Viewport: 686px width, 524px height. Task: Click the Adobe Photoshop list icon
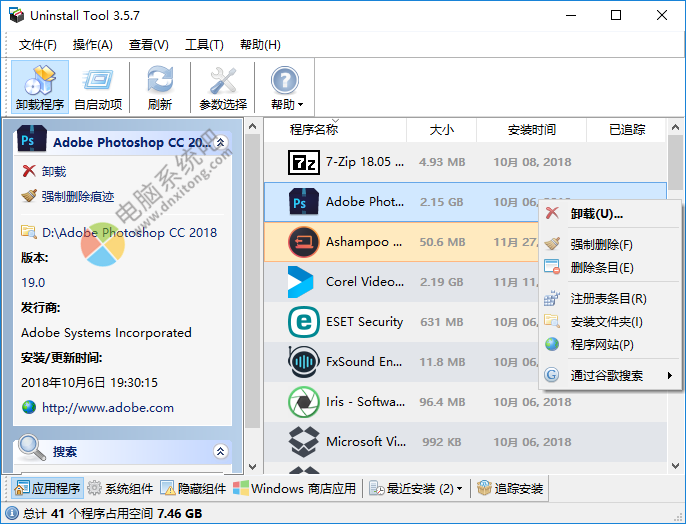coord(303,202)
